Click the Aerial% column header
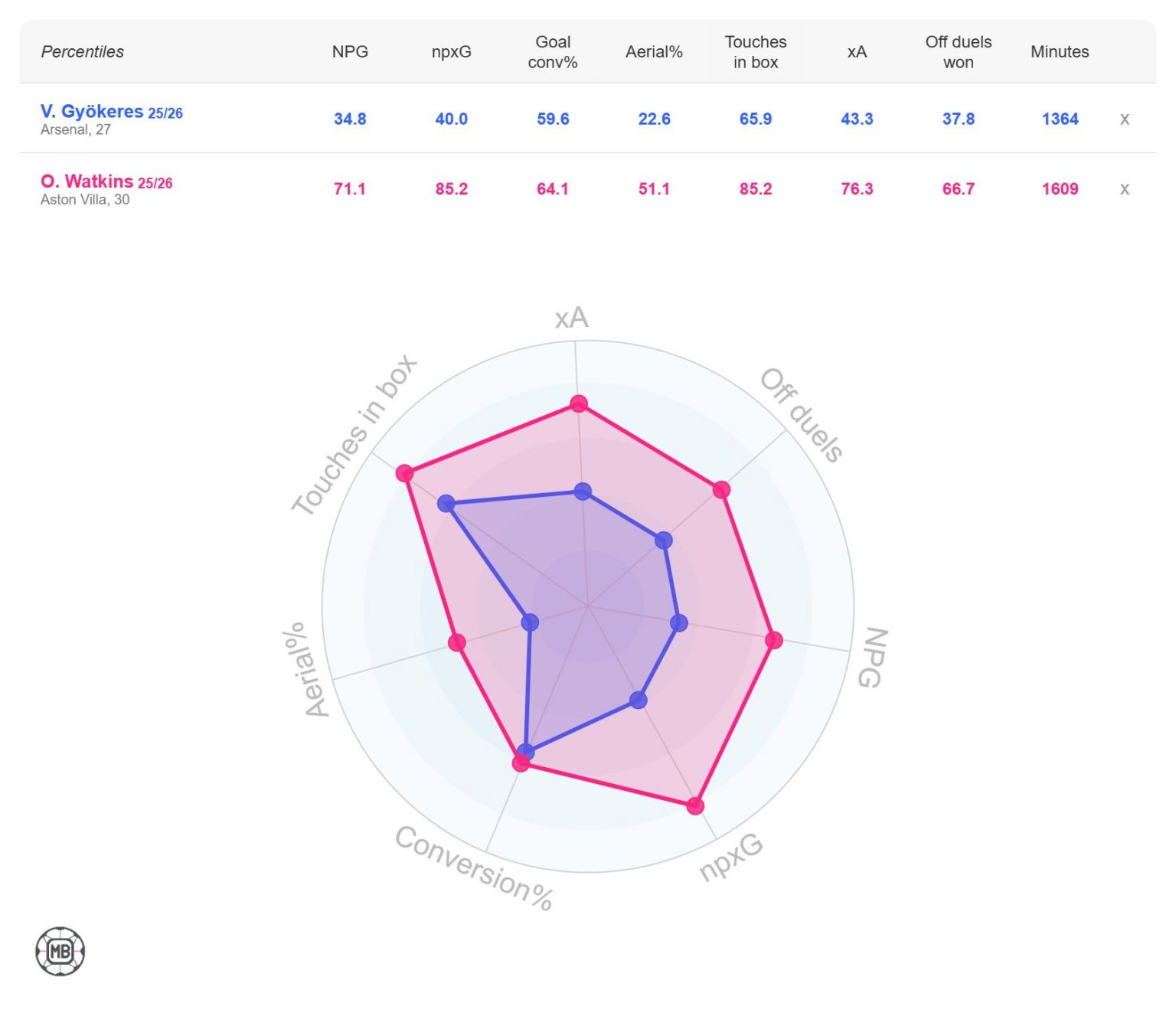1176x1029 pixels. (x=654, y=52)
